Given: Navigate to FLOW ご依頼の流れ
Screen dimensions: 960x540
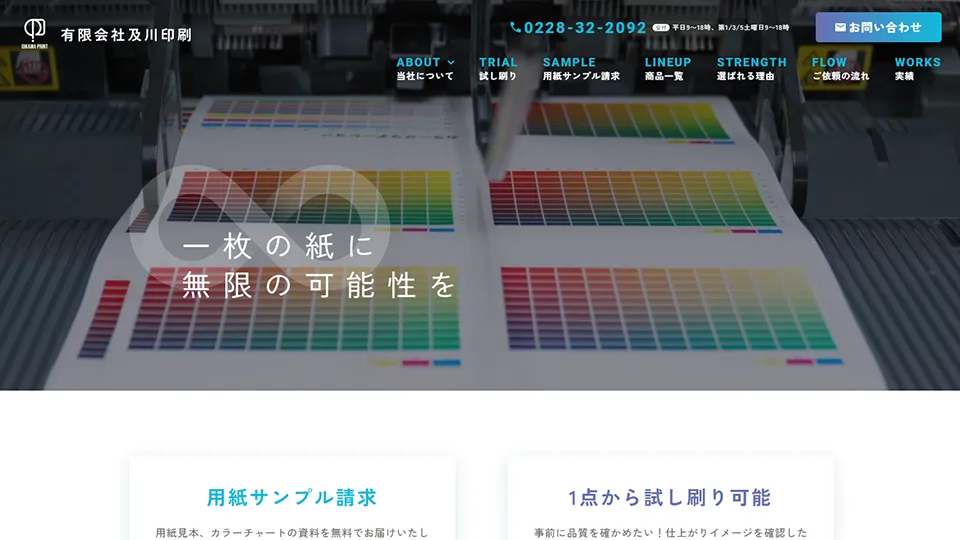Looking at the screenshot, I should [840, 68].
